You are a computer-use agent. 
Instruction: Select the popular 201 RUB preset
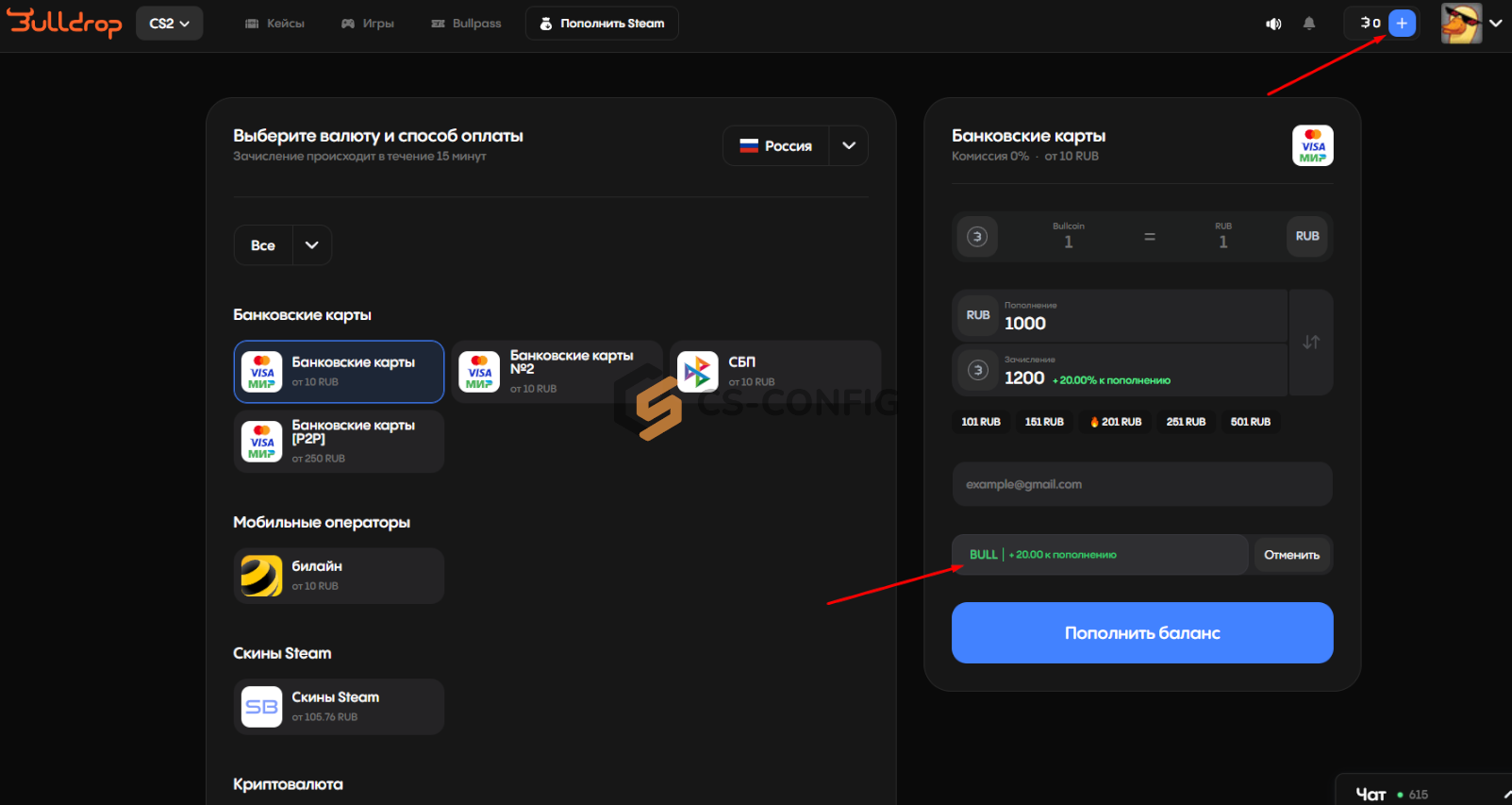[1116, 422]
